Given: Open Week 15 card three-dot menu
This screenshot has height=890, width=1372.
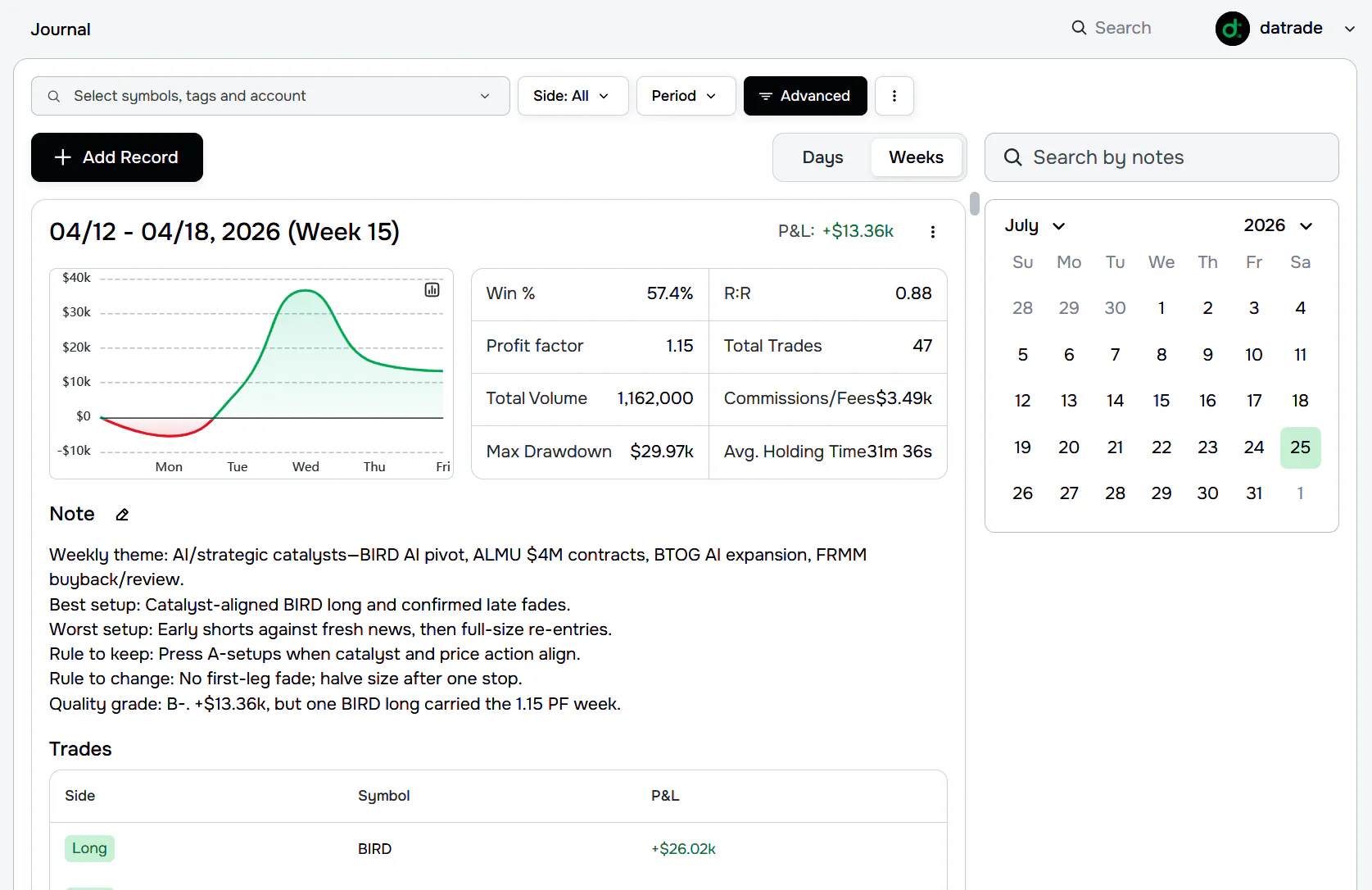Looking at the screenshot, I should click(x=932, y=232).
